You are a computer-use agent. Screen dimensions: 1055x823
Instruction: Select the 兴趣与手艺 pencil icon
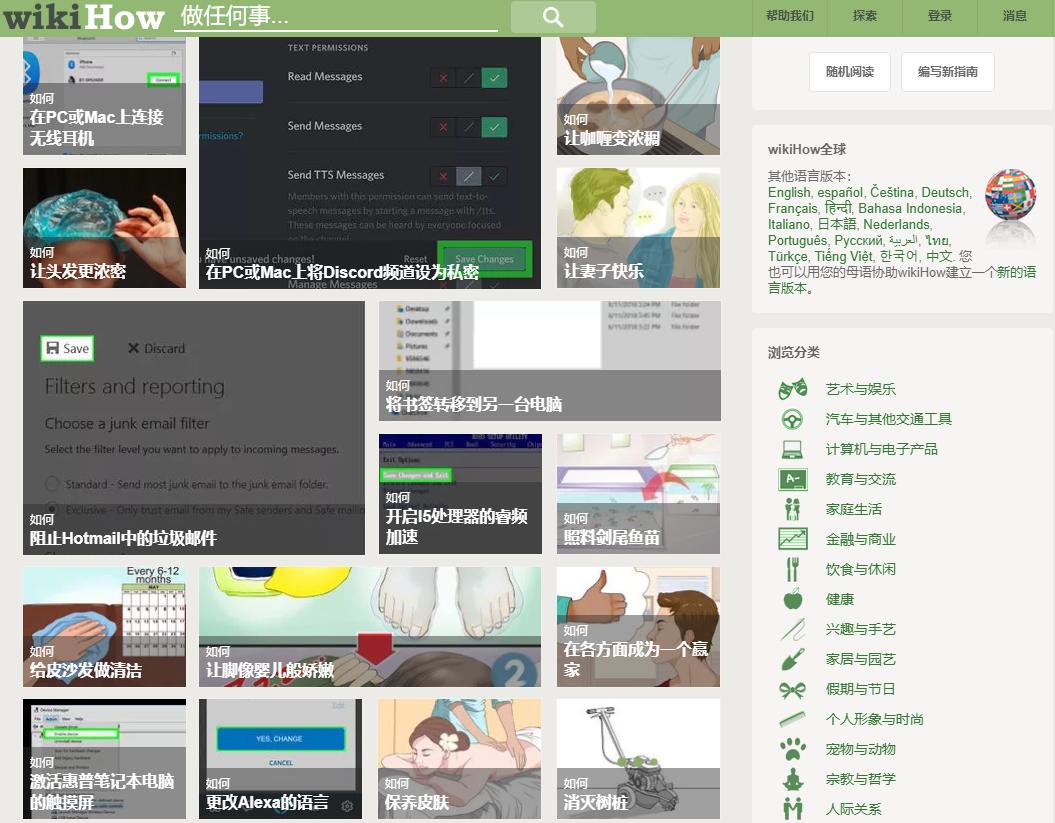794,629
